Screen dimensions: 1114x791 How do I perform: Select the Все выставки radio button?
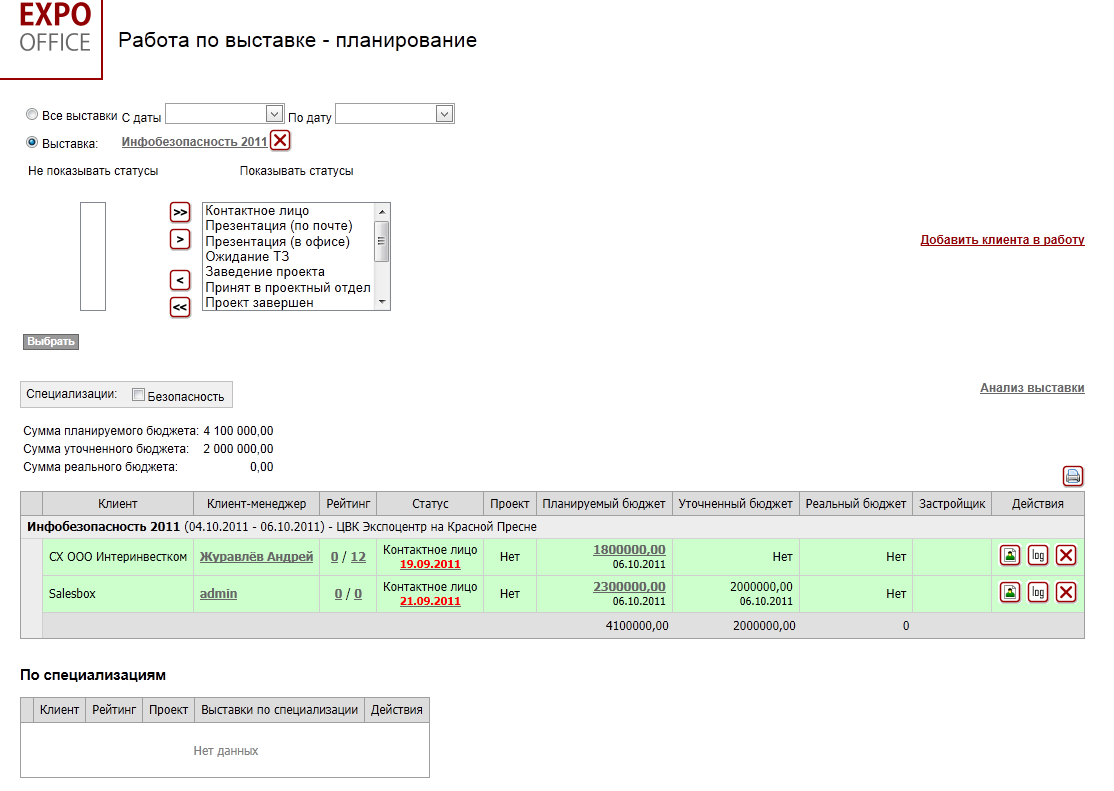click(32, 115)
